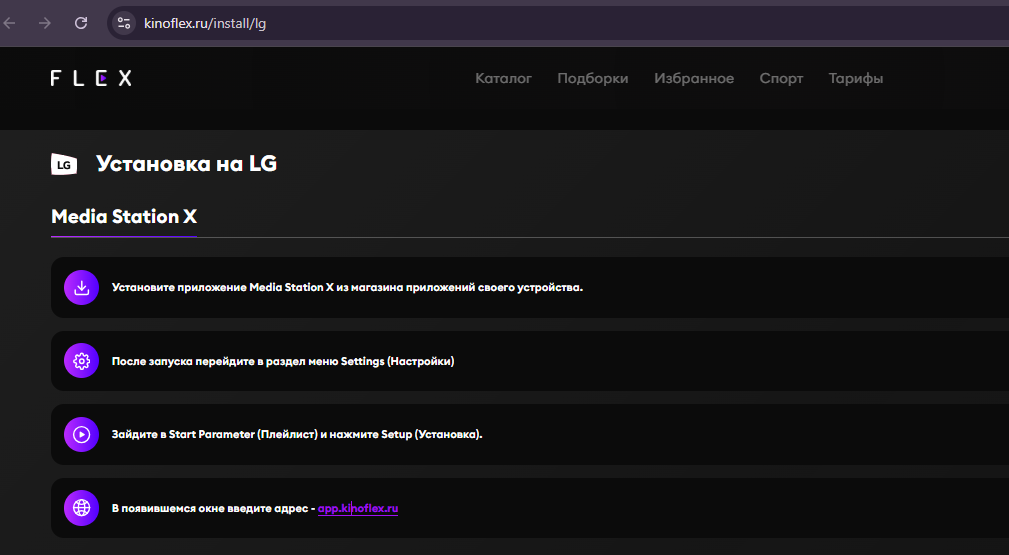The image size is (1009, 555).
Task: Click the purple settings gear icon
Action: point(82,361)
